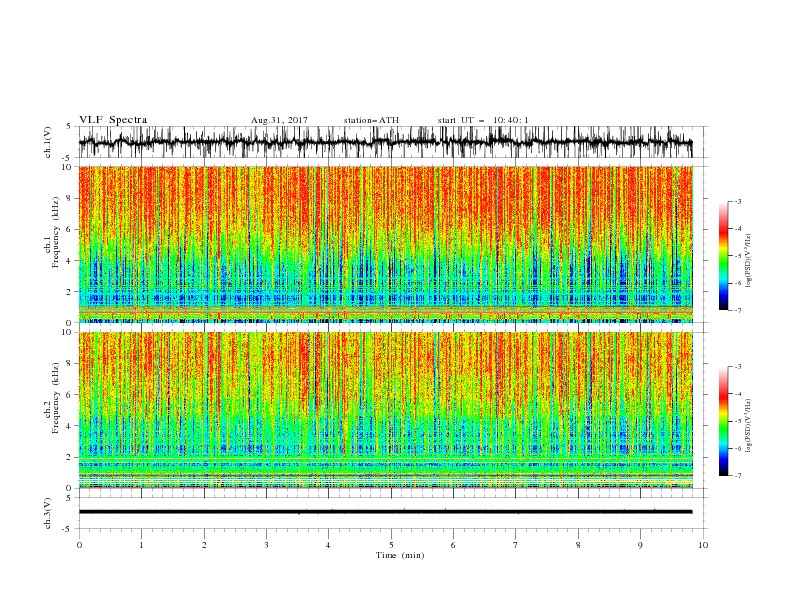The image size is (792, 612).
Task: Select the ch.2 spectrogram color scale bar
Action: (x=723, y=421)
